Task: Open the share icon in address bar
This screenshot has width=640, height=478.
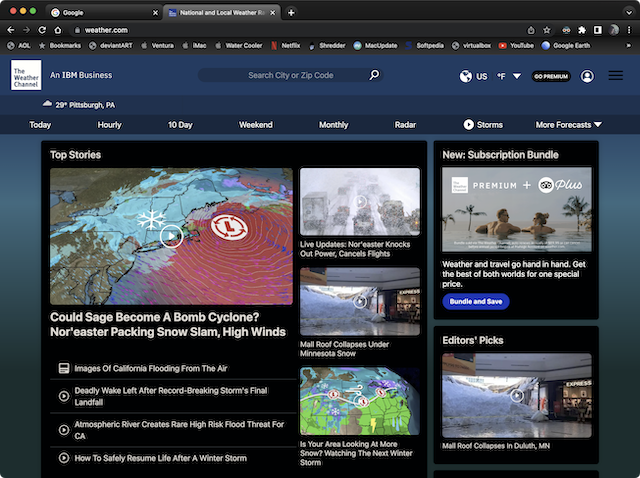Action: pos(531,30)
